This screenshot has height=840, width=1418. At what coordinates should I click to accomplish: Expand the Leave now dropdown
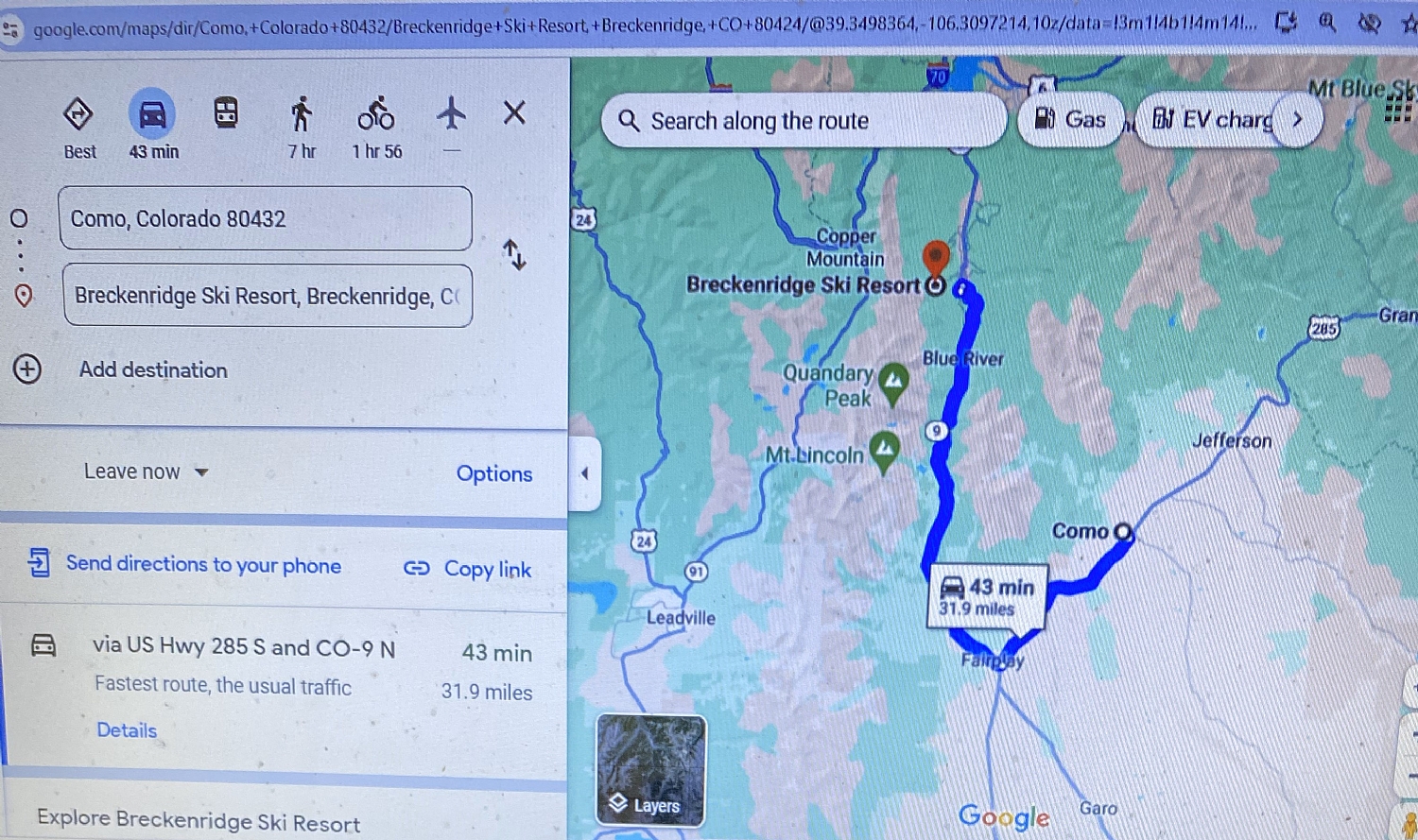tap(146, 471)
